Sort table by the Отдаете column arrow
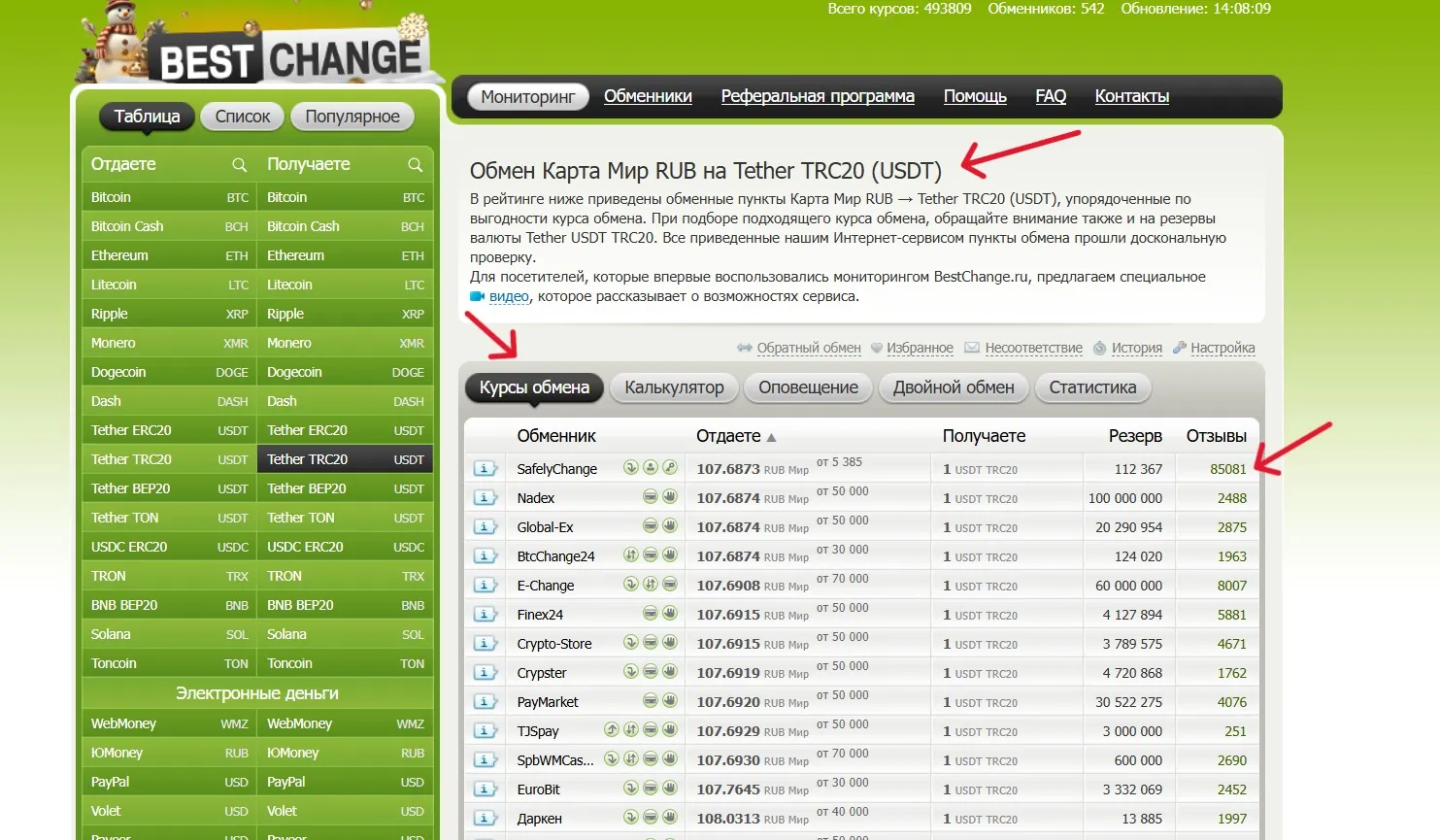This screenshot has width=1440, height=840. click(x=771, y=437)
